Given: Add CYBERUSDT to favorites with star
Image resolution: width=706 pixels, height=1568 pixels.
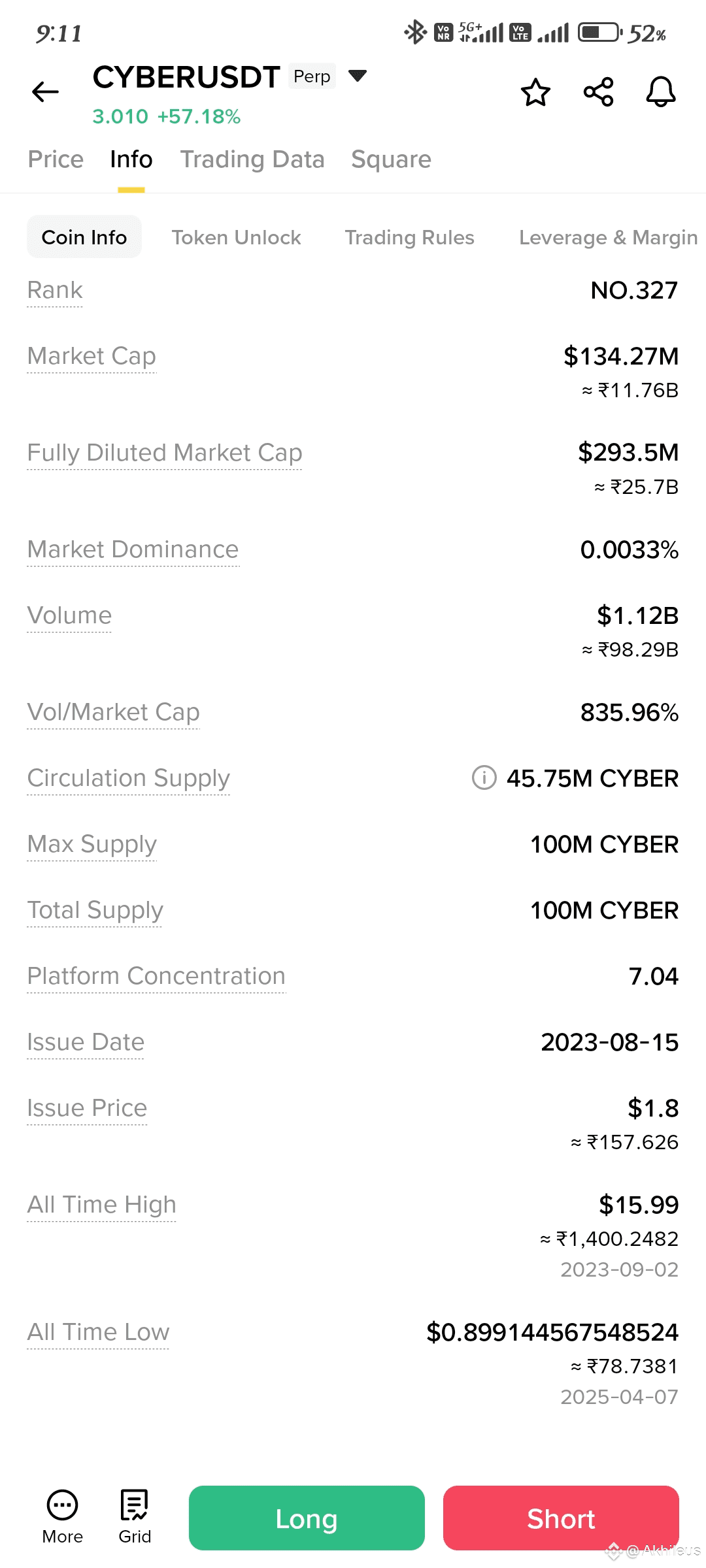Looking at the screenshot, I should point(535,92).
